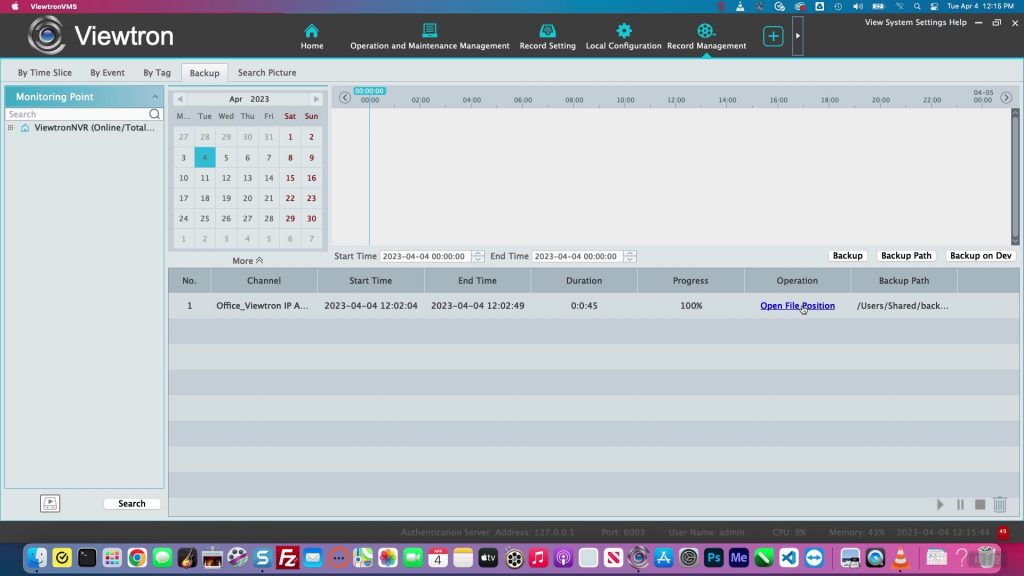Click the 100% progress cell
1024x576 pixels.
[x=691, y=306]
